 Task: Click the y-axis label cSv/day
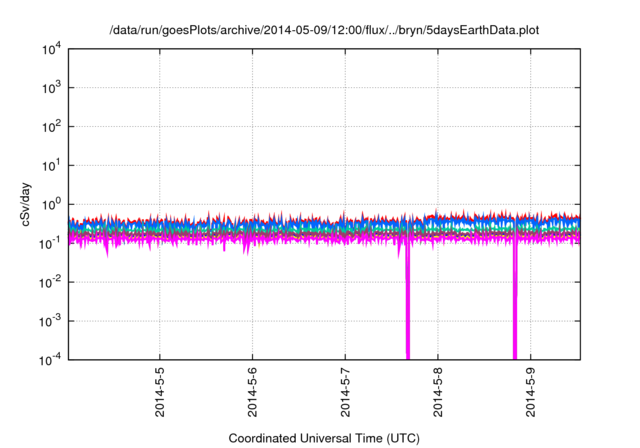25,204
